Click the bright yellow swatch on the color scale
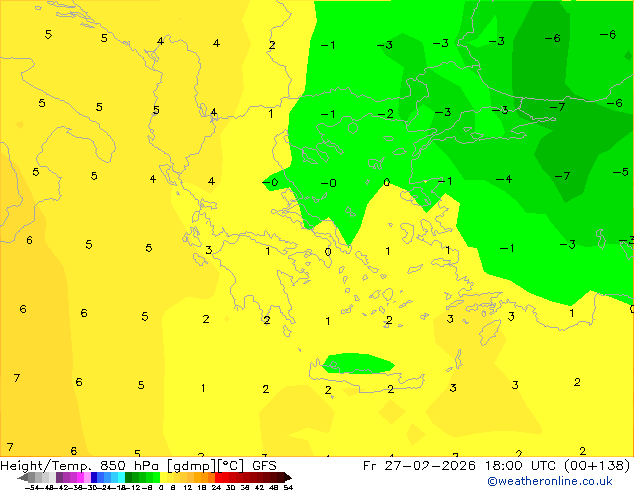Screen dimensions: 634x490 point(163,477)
